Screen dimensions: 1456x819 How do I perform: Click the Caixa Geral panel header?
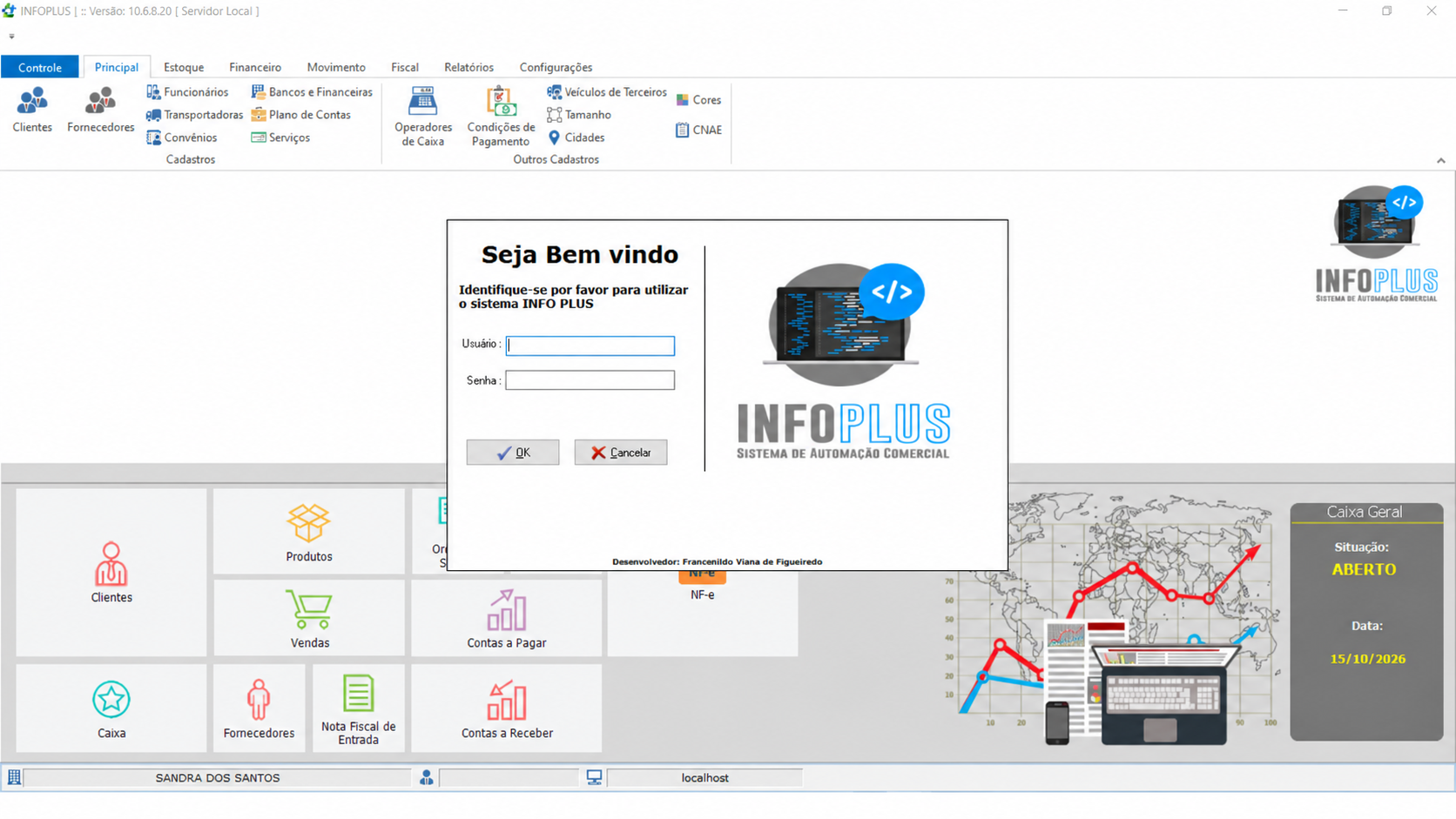pos(1365,513)
